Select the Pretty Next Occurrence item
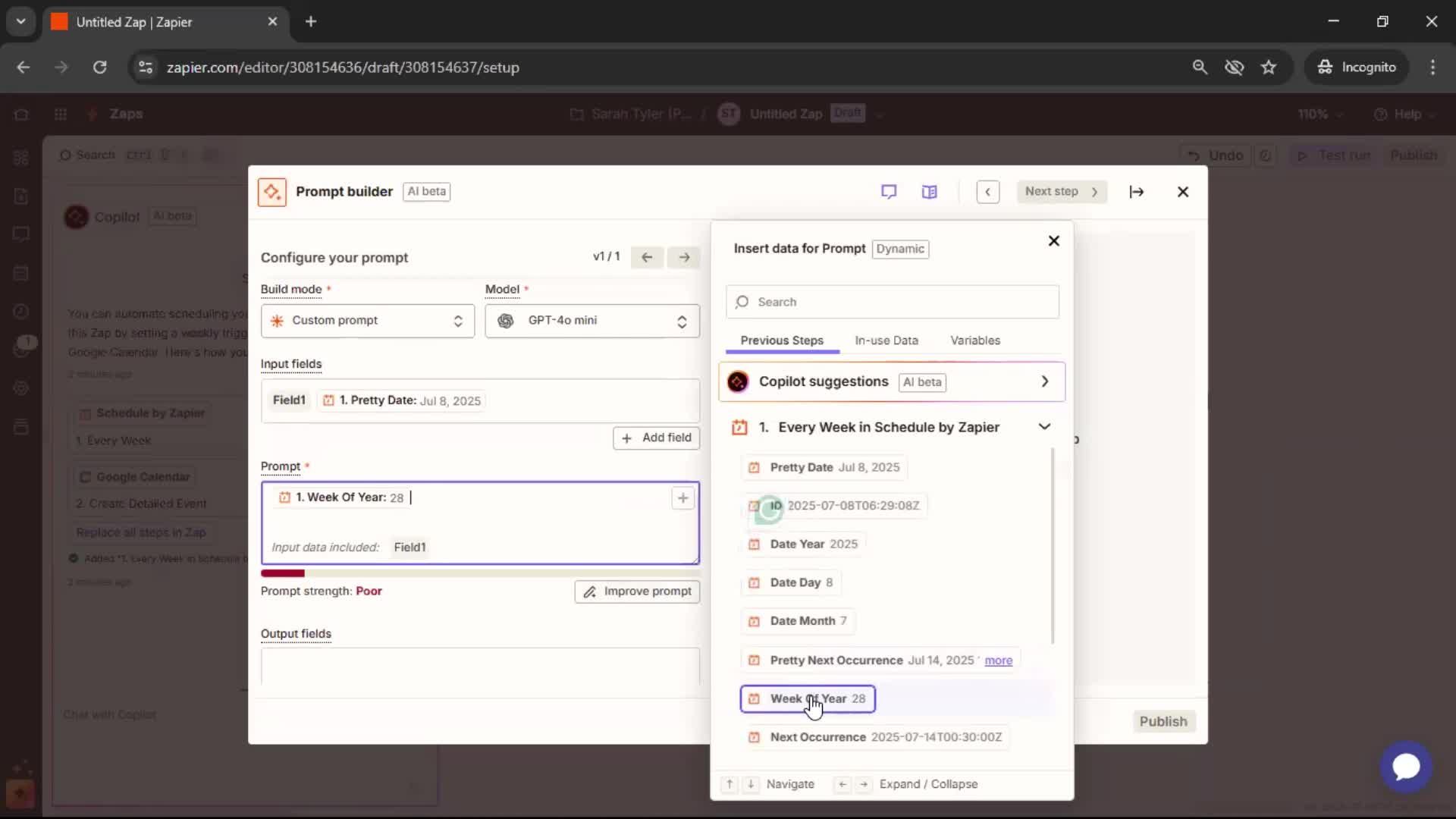This screenshot has width=1456, height=819. tap(880, 661)
